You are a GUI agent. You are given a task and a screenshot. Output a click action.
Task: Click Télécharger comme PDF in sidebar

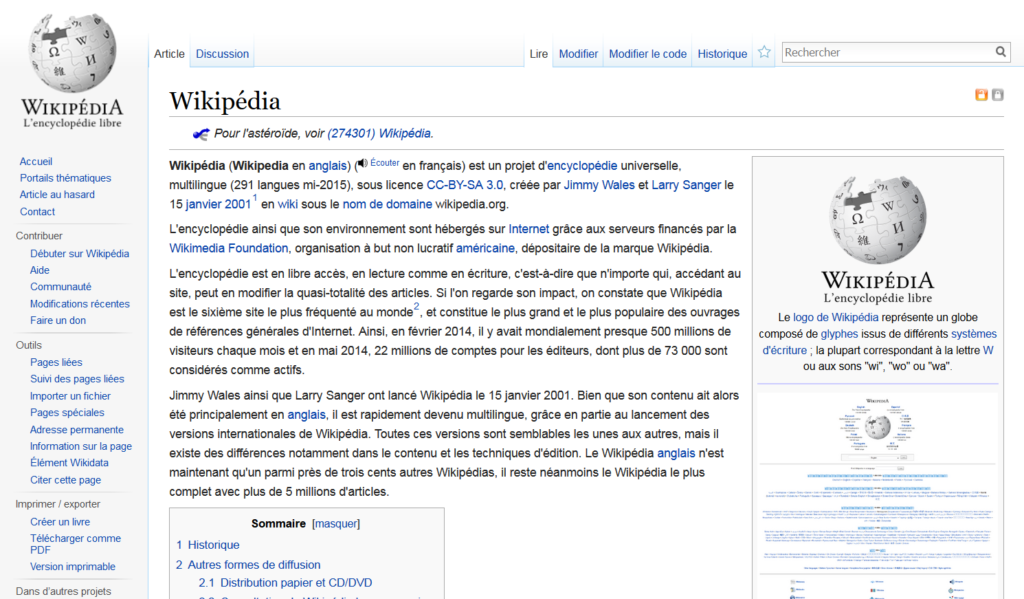75,544
